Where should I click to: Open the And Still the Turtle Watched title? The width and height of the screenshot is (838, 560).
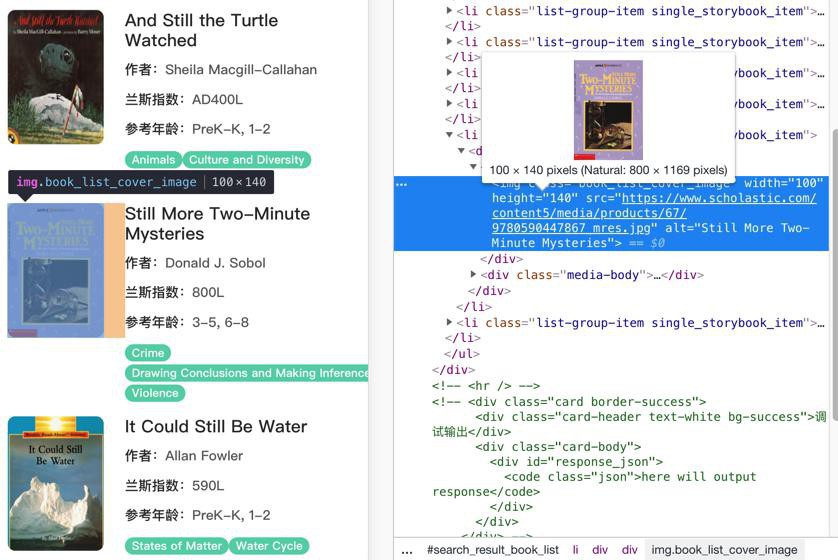pyautogui.click(x=201, y=30)
